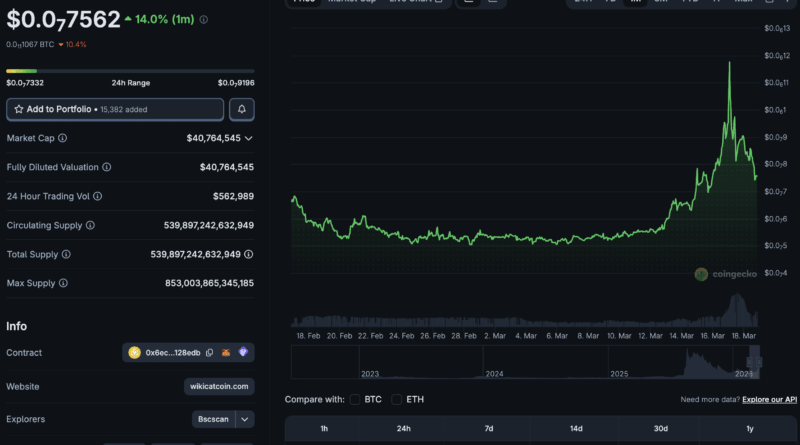The height and width of the screenshot is (445, 800).
Task: Click the MetaMask fox icon in Contract row
Action: pos(227,353)
